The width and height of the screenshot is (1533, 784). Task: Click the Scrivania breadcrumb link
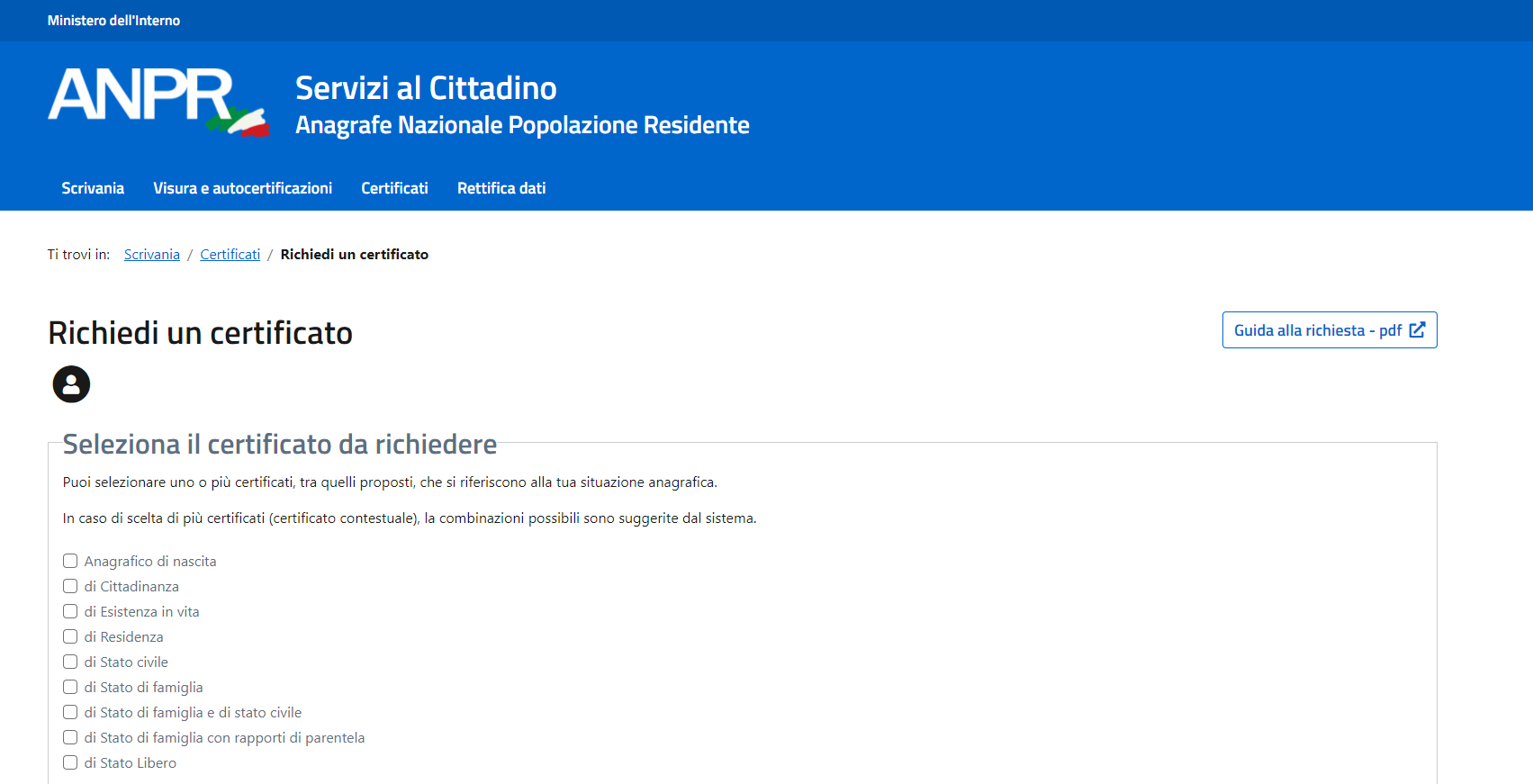coord(152,255)
